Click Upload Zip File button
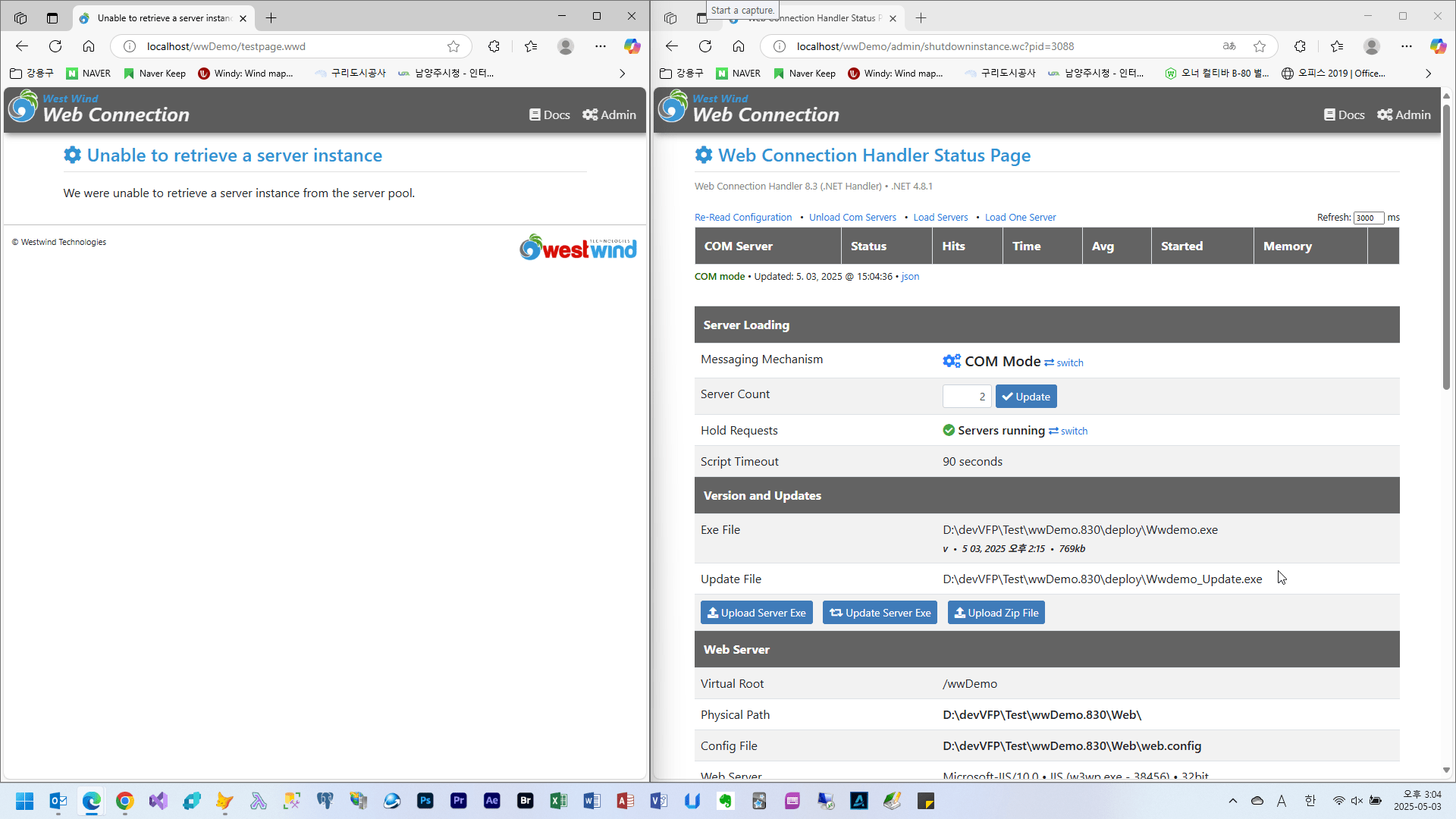Screen dimensions: 1456x819 (996, 613)
